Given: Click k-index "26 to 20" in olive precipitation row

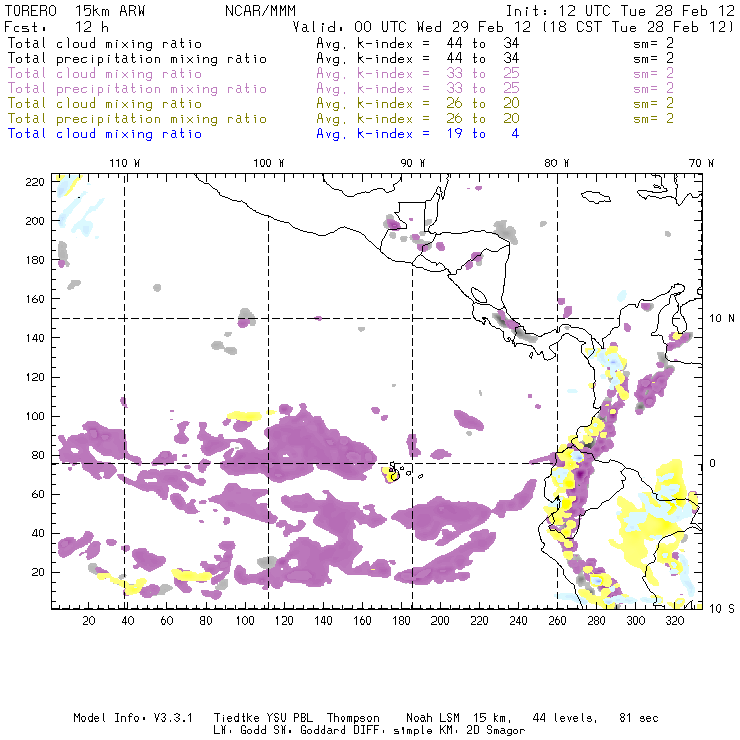Looking at the screenshot, I should tap(483, 118).
